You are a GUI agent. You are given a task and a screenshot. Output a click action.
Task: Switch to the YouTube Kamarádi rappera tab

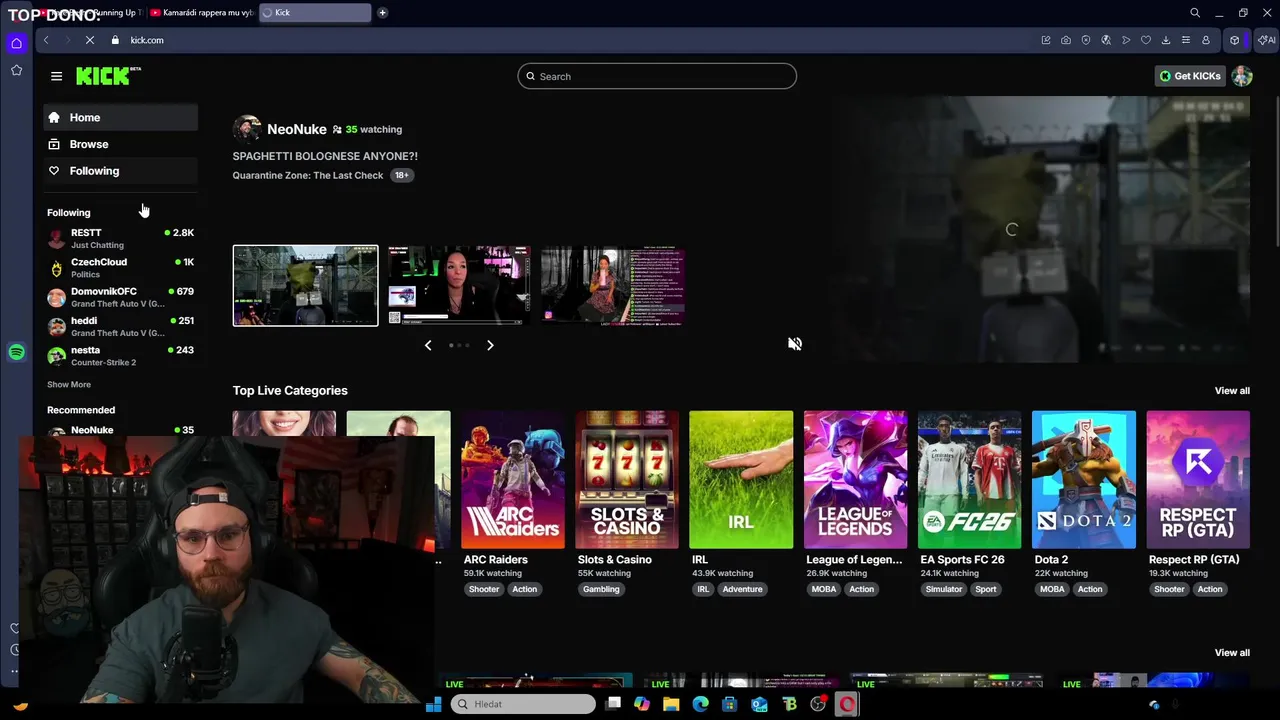point(202,13)
